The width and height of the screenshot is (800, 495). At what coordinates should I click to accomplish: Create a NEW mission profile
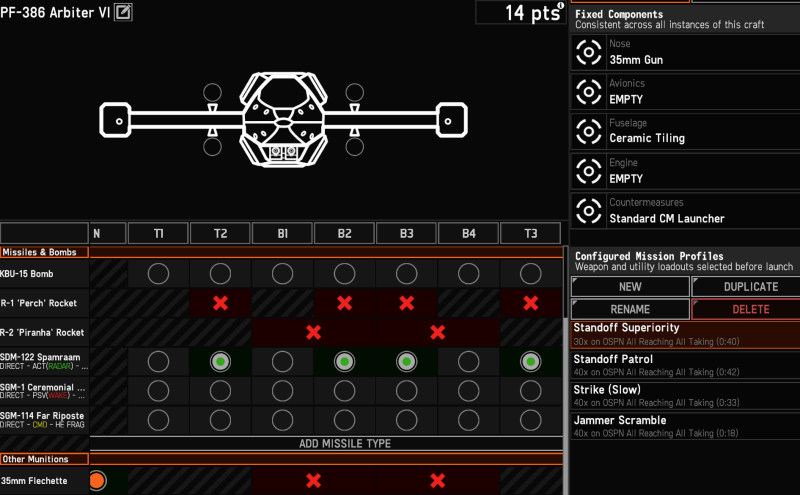(630, 287)
